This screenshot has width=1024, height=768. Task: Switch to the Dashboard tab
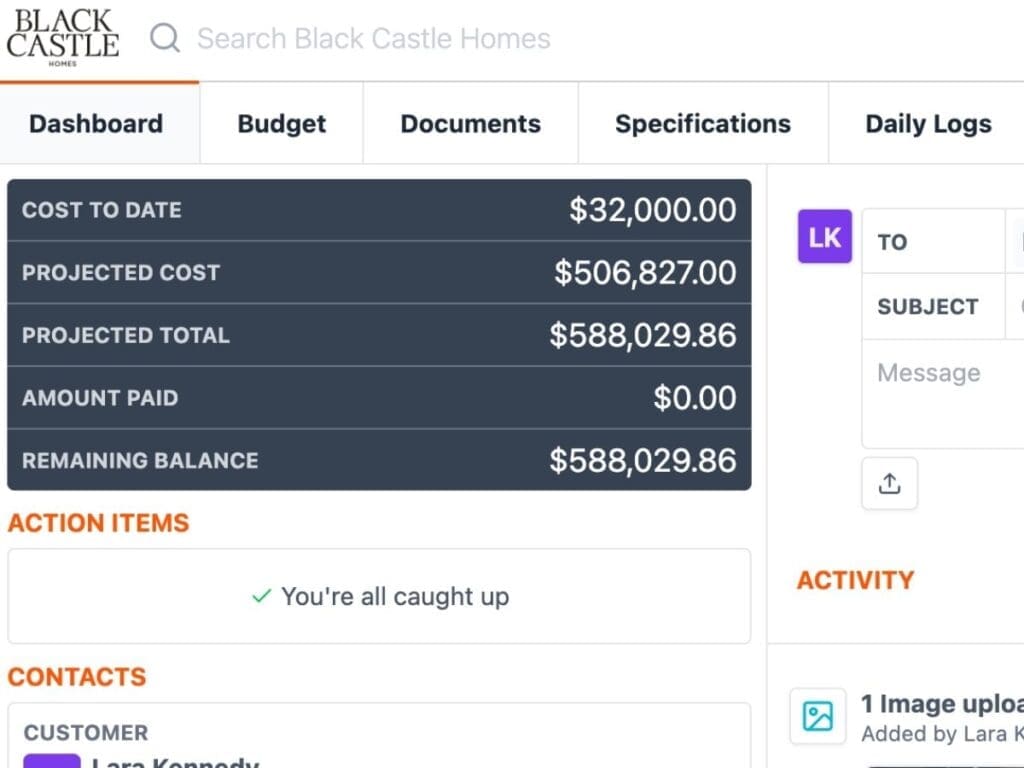[96, 124]
